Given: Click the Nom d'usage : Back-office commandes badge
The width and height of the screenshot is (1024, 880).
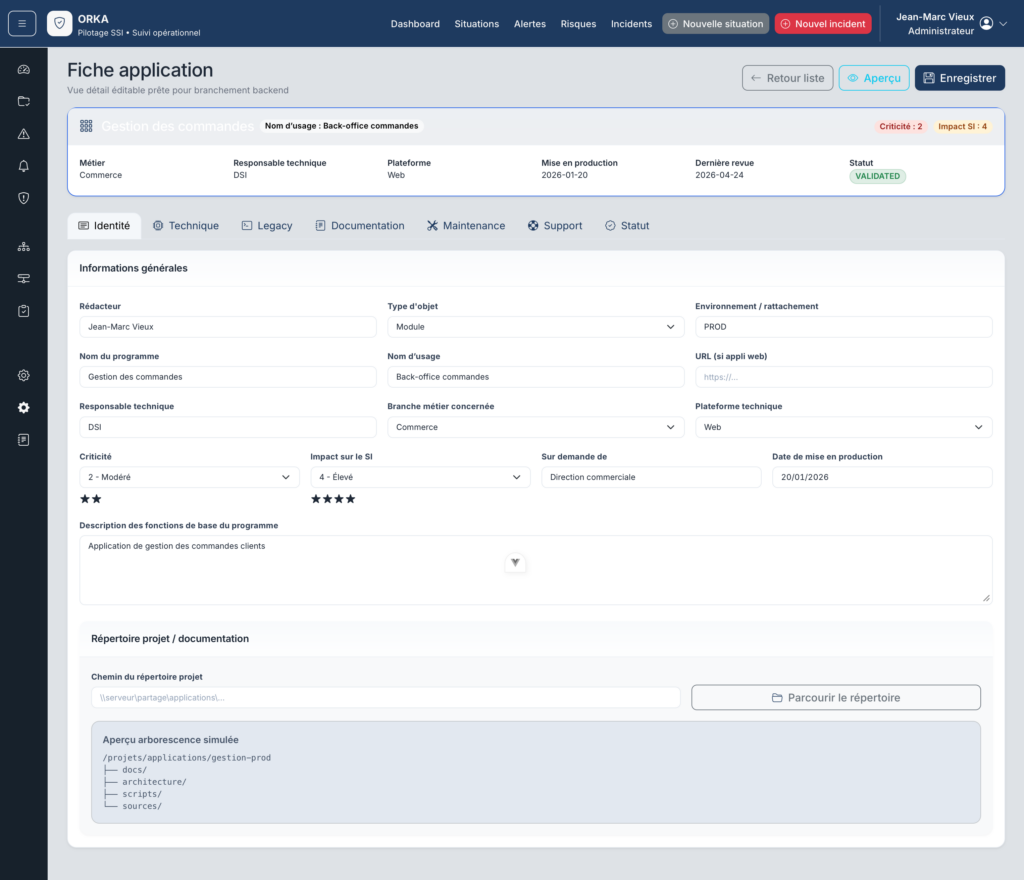Looking at the screenshot, I should (x=342, y=126).
